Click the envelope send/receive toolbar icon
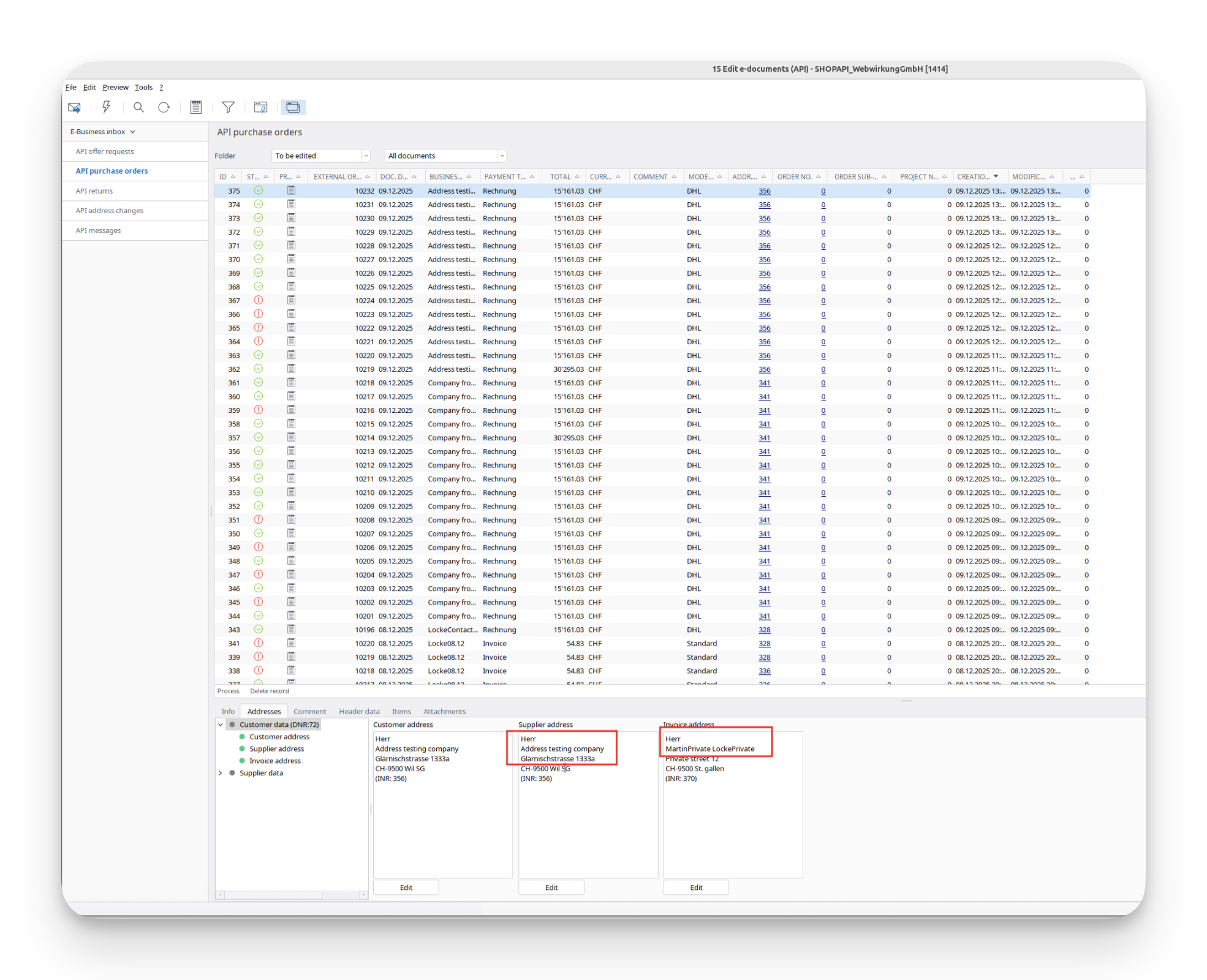The image size is (1207, 980). click(74, 108)
